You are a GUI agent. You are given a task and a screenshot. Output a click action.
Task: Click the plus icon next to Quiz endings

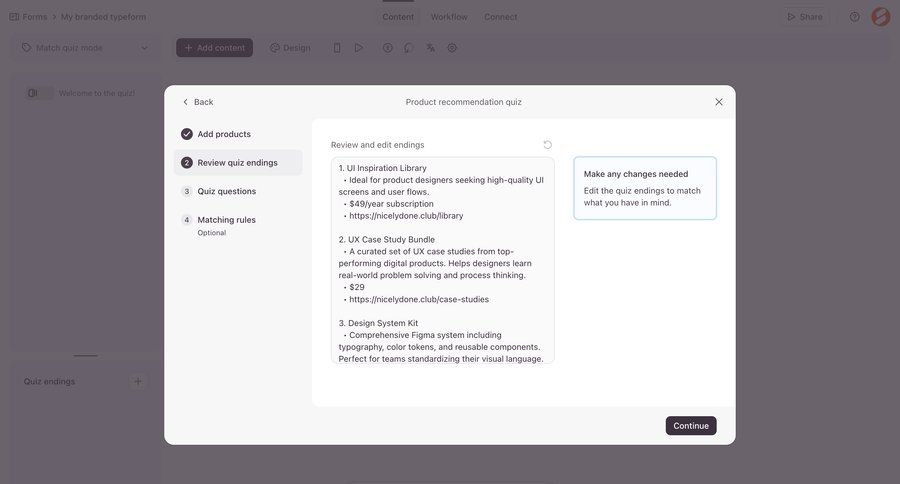[138, 381]
